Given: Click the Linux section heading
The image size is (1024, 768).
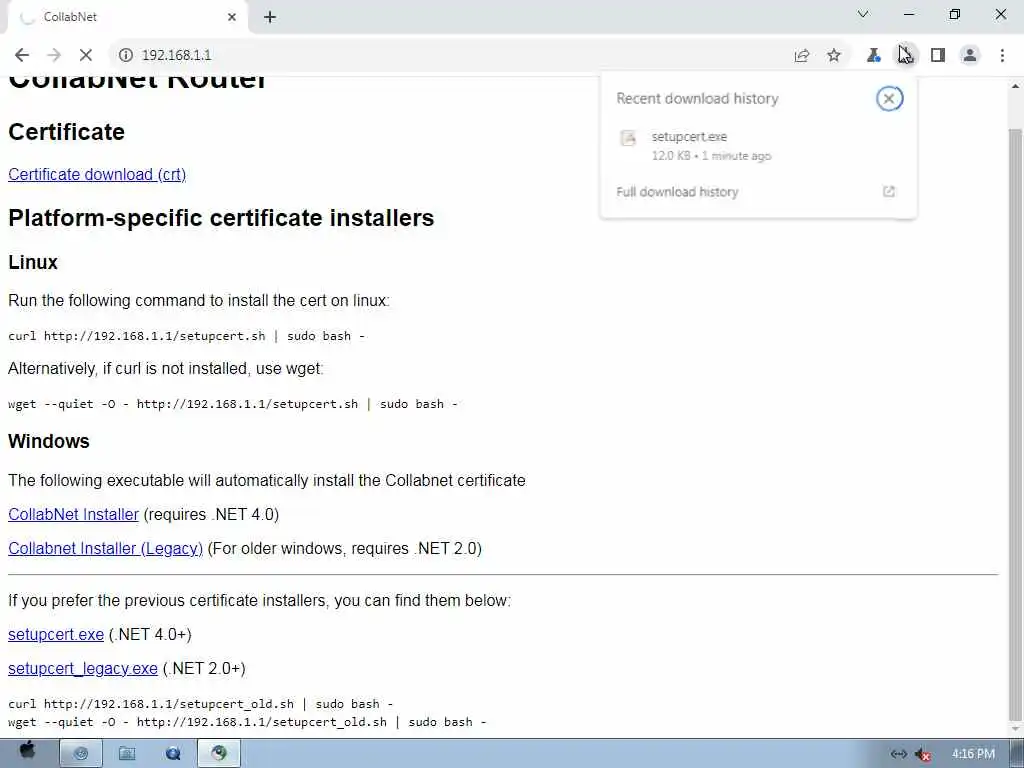Looking at the screenshot, I should pyautogui.click(x=33, y=263).
